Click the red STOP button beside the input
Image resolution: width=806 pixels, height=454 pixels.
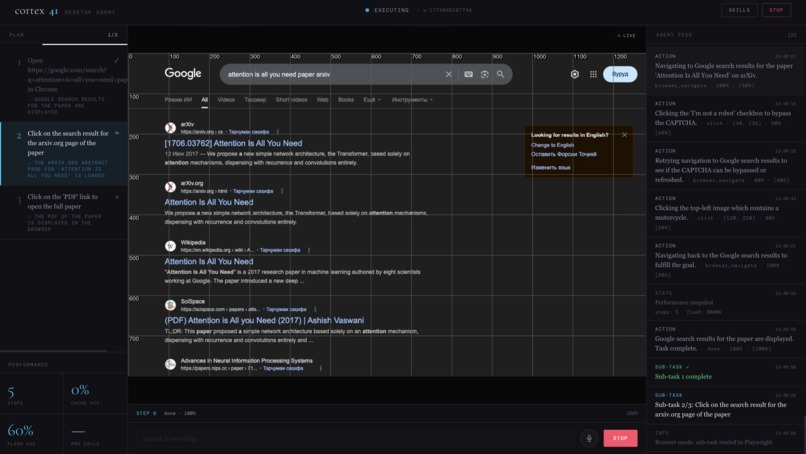pyautogui.click(x=620, y=438)
